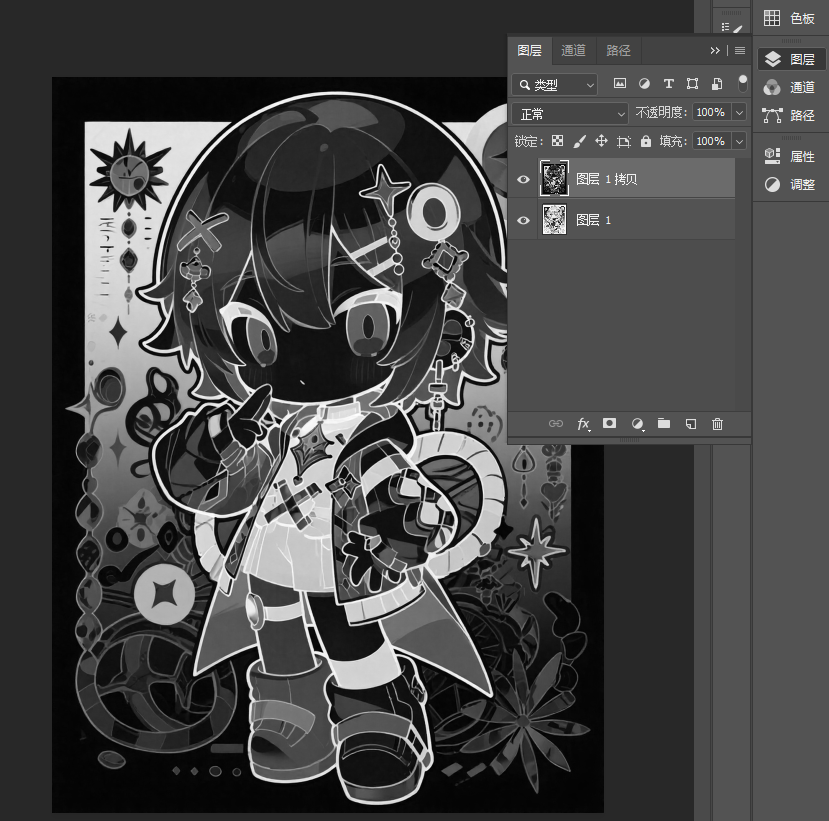829x821 pixels.
Task: Add a layer mask
Action: [x=610, y=423]
